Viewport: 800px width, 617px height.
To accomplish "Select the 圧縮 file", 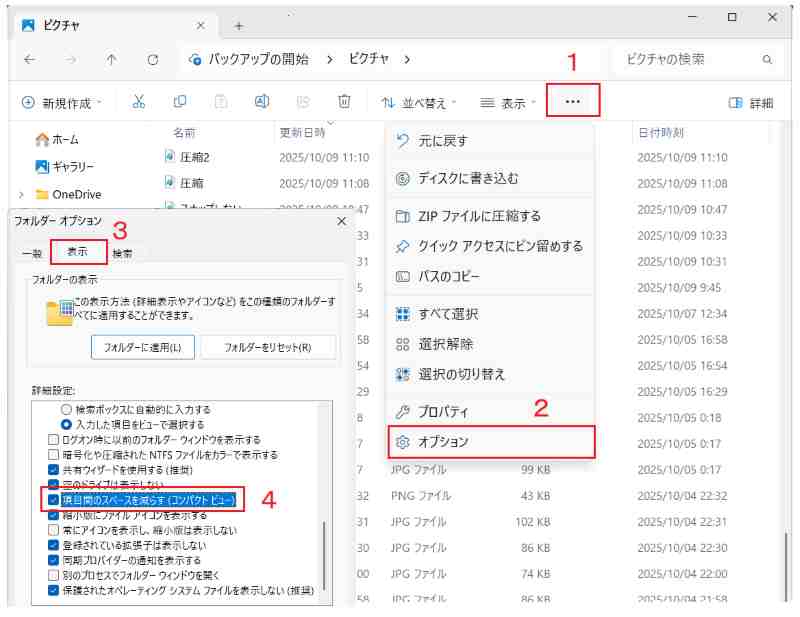I will (184, 183).
